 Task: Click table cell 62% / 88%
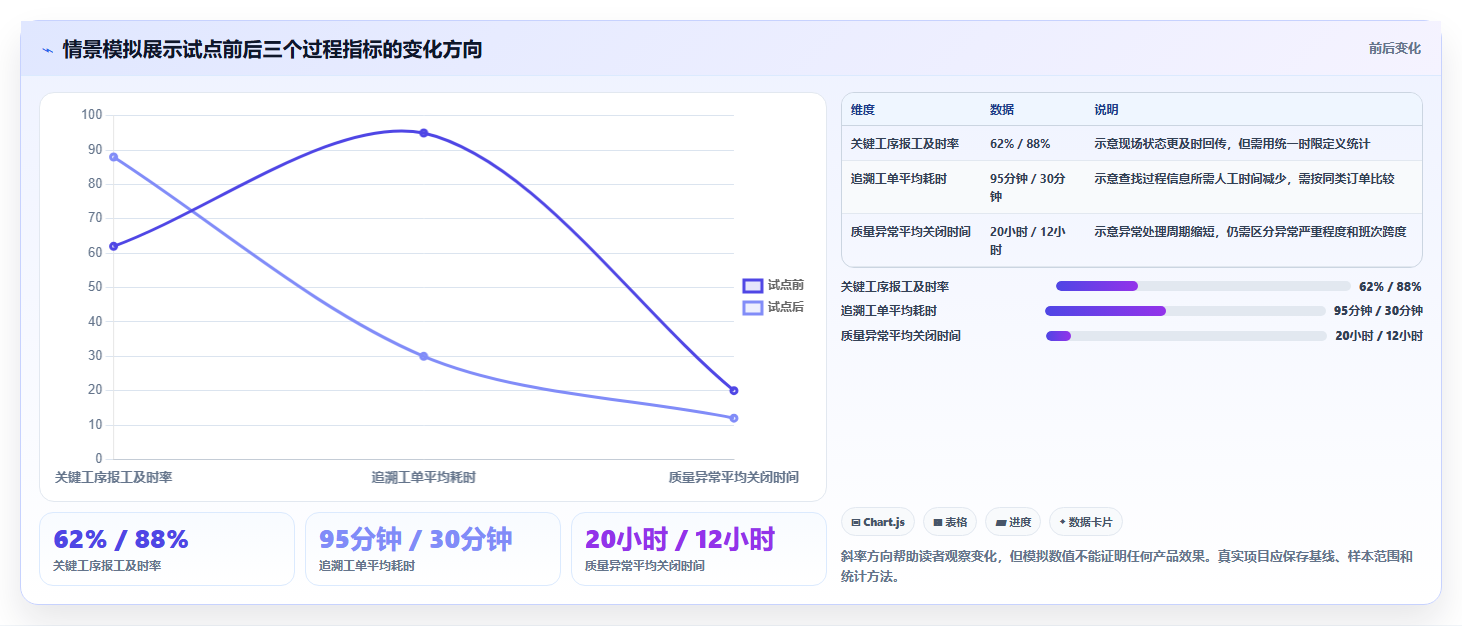pos(1020,144)
